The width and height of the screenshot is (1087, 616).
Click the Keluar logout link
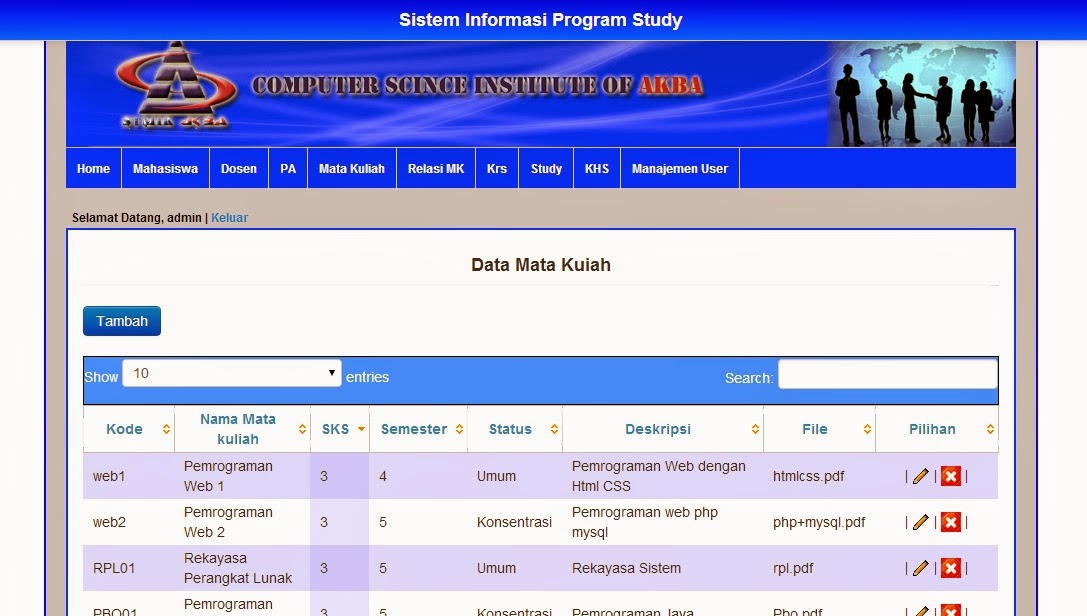pos(229,217)
